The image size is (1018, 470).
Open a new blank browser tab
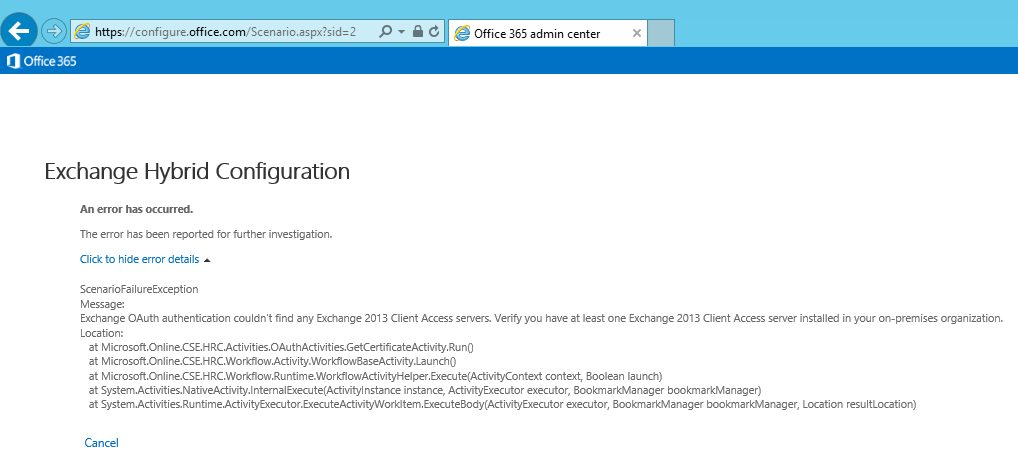tap(662, 33)
